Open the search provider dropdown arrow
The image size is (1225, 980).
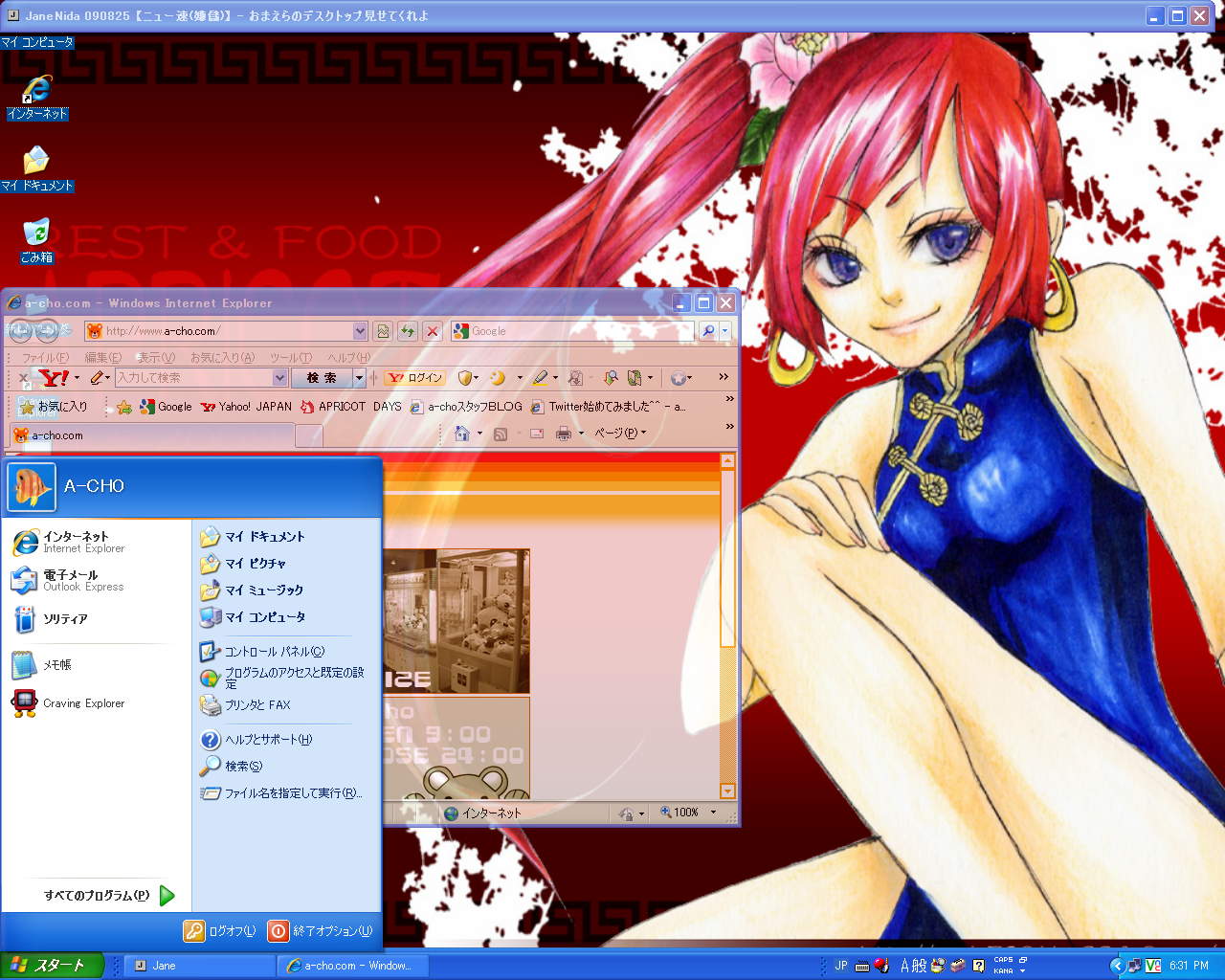725,331
